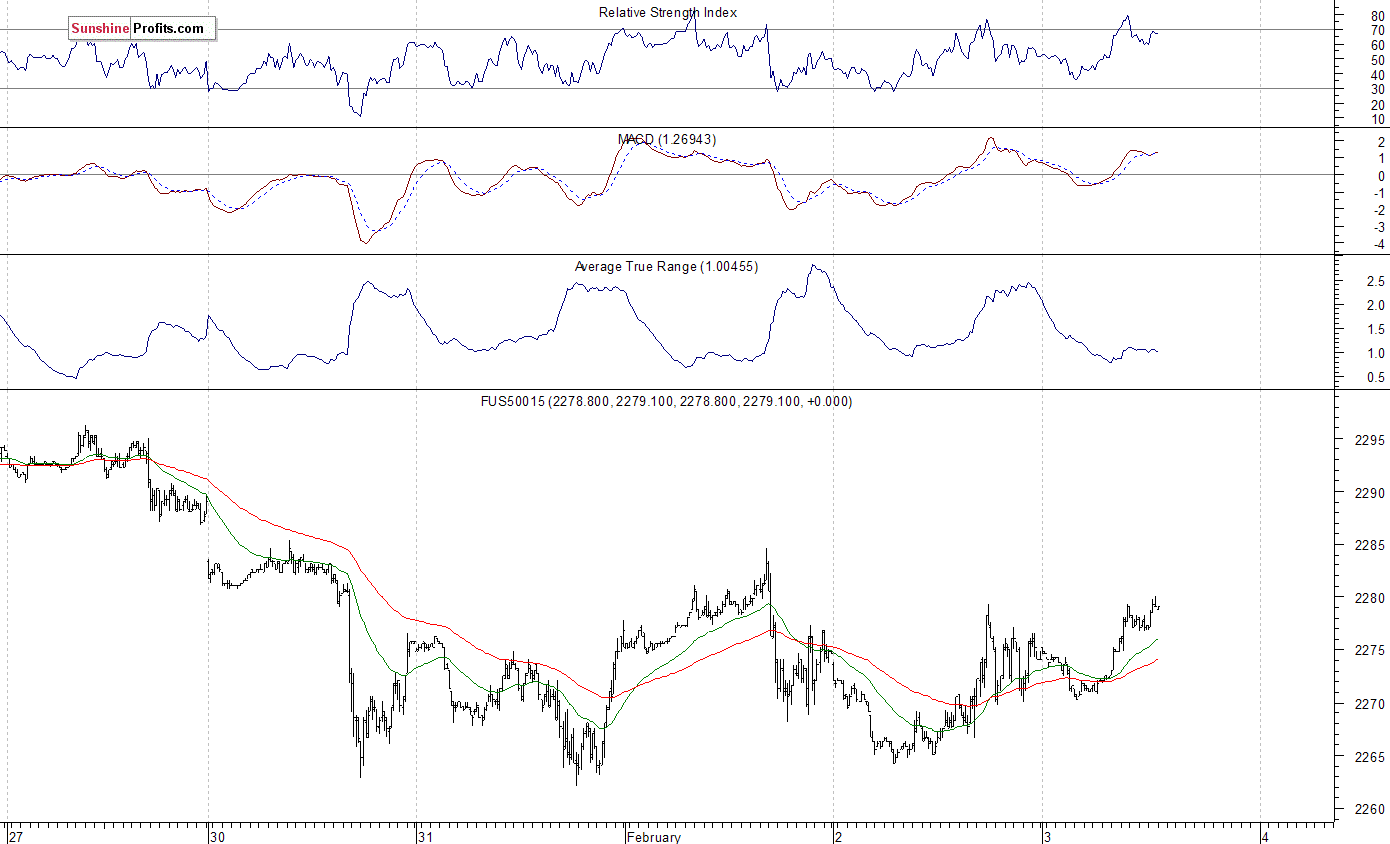1390x844 pixels.
Task: Click the 2280 price axis label
Action: click(1371, 599)
